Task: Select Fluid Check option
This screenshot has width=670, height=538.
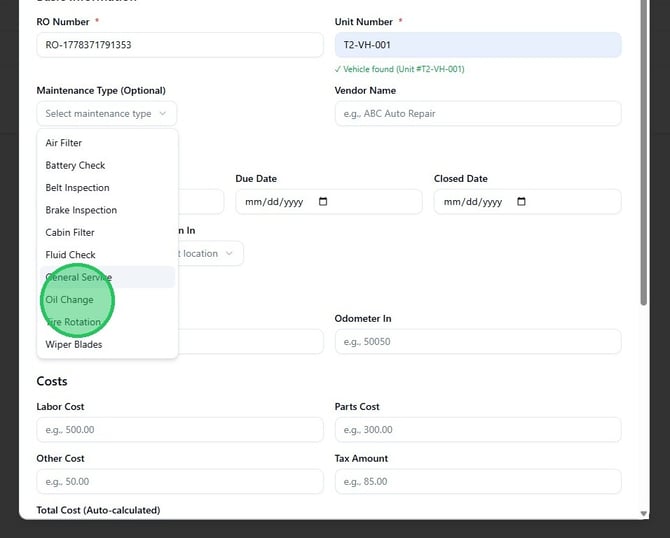Action: (x=107, y=255)
